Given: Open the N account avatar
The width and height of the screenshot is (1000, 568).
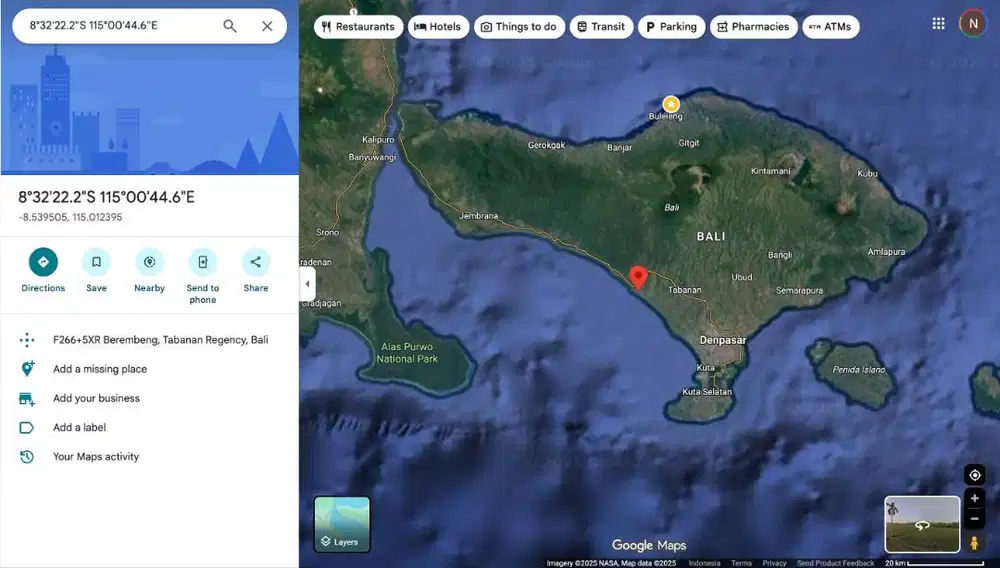Looking at the screenshot, I should point(973,24).
